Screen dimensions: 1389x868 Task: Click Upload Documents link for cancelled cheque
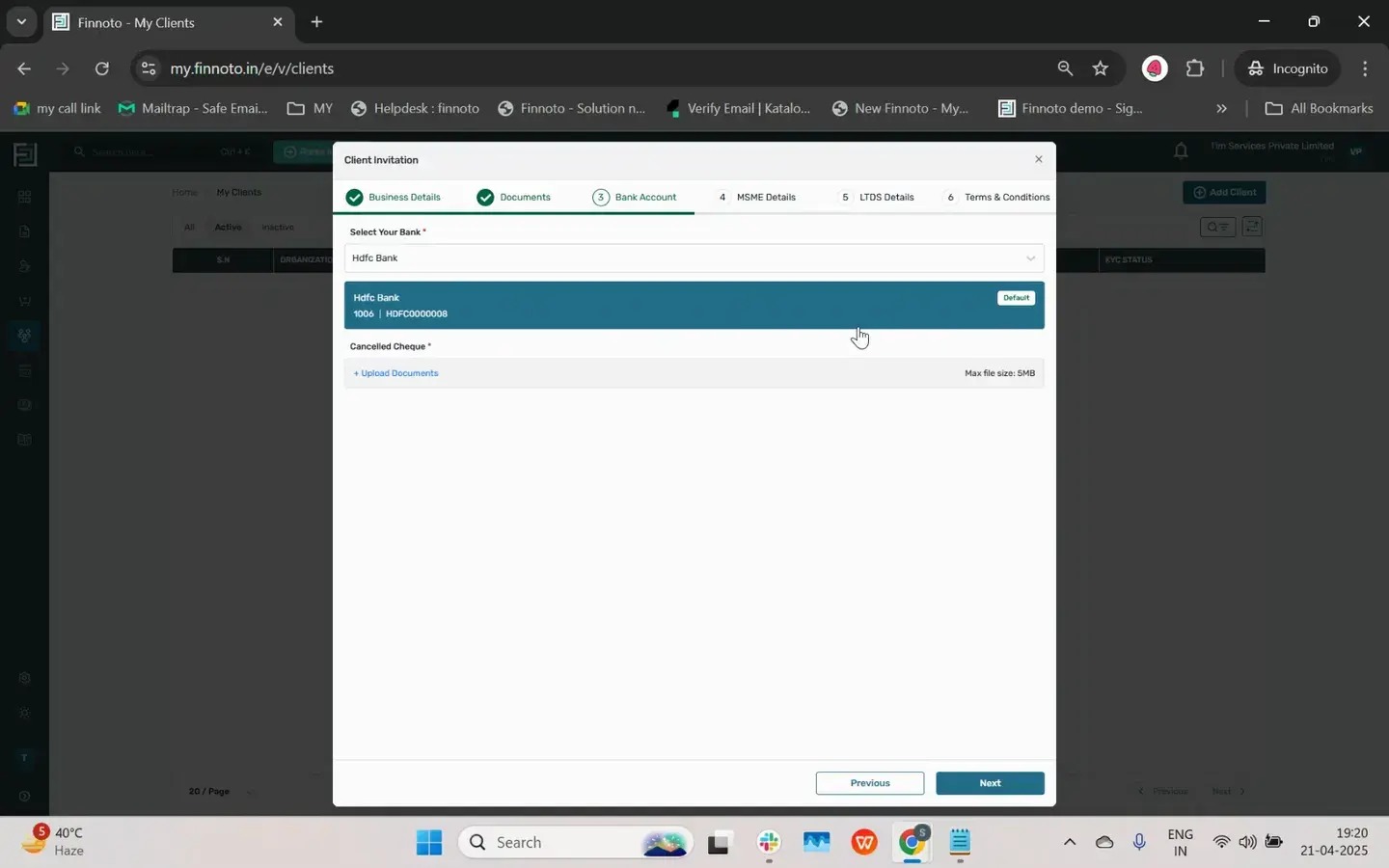pyautogui.click(x=395, y=373)
